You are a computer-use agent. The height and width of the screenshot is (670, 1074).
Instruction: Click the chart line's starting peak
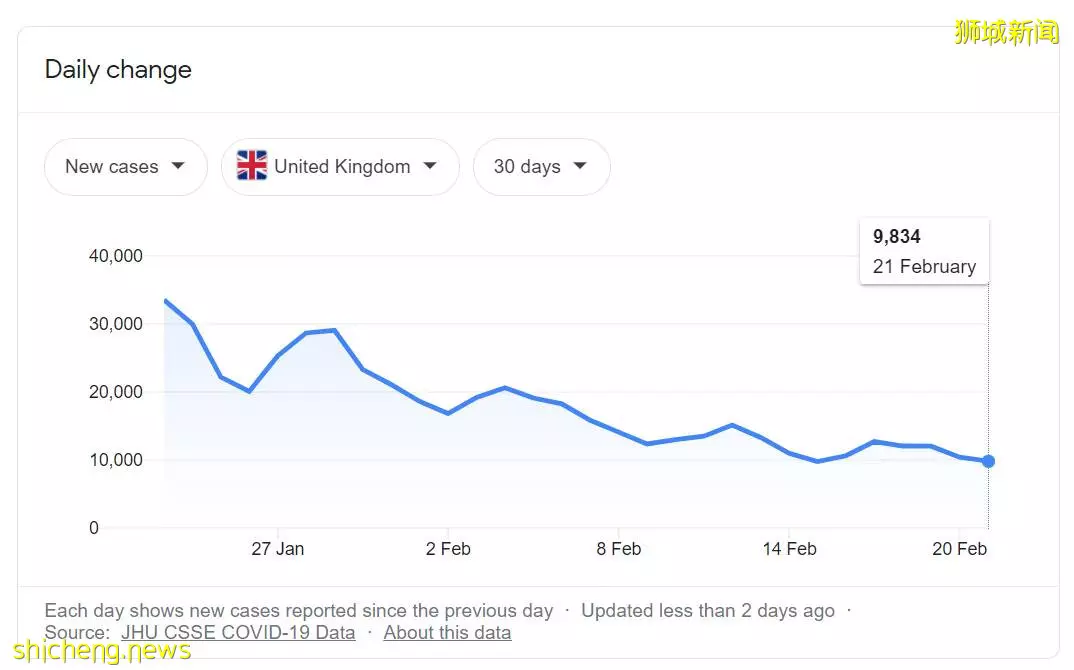166,300
